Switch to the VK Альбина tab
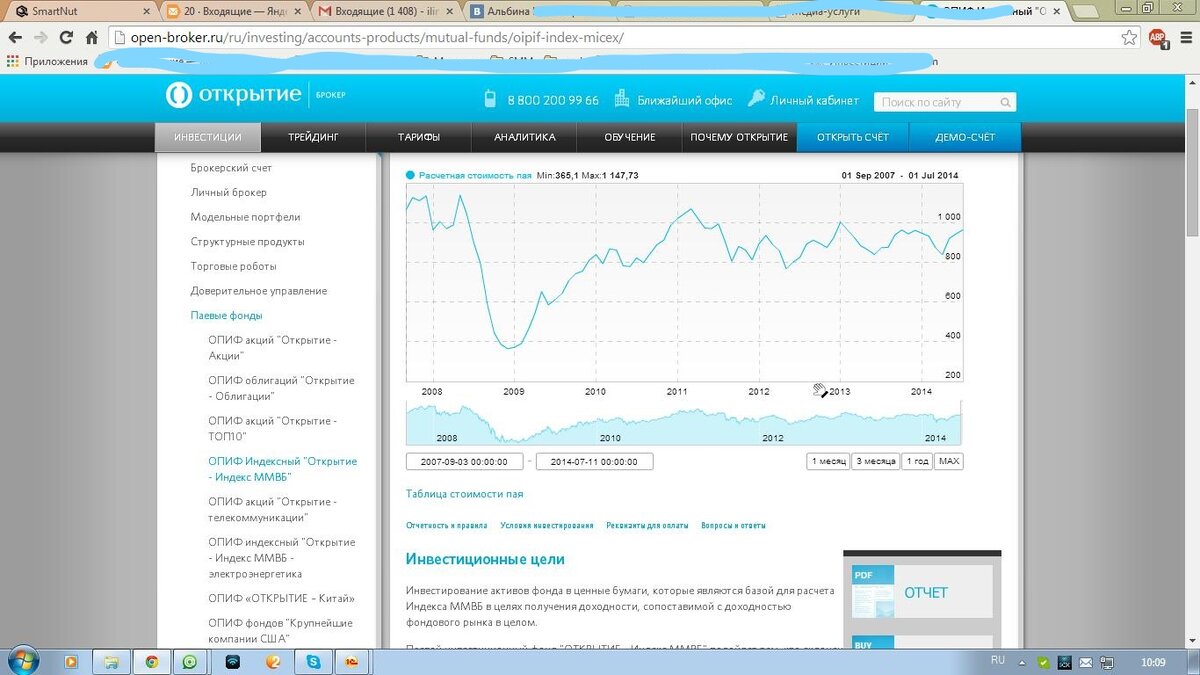 [540, 12]
